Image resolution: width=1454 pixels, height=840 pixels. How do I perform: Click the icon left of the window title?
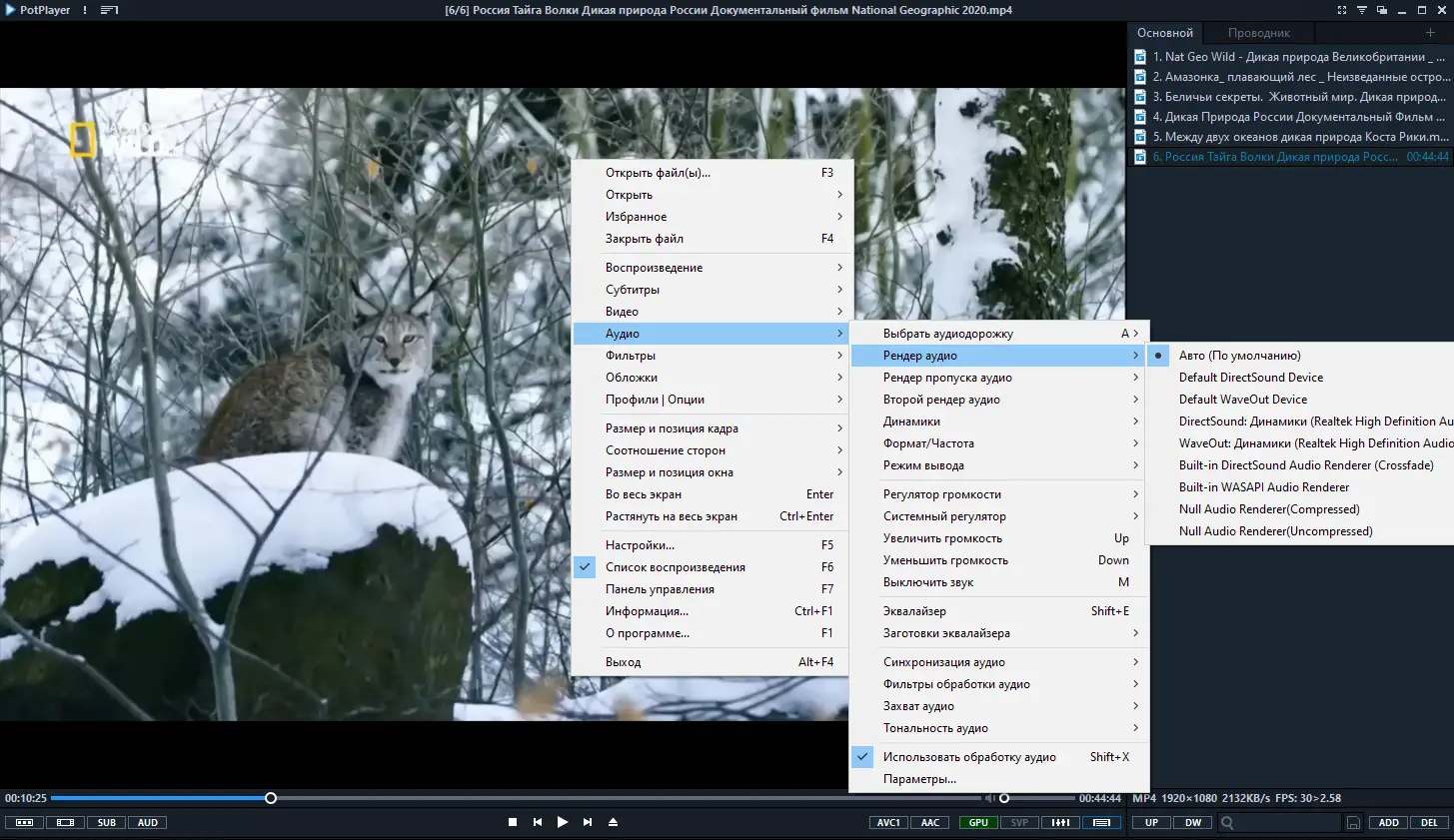pos(110,10)
